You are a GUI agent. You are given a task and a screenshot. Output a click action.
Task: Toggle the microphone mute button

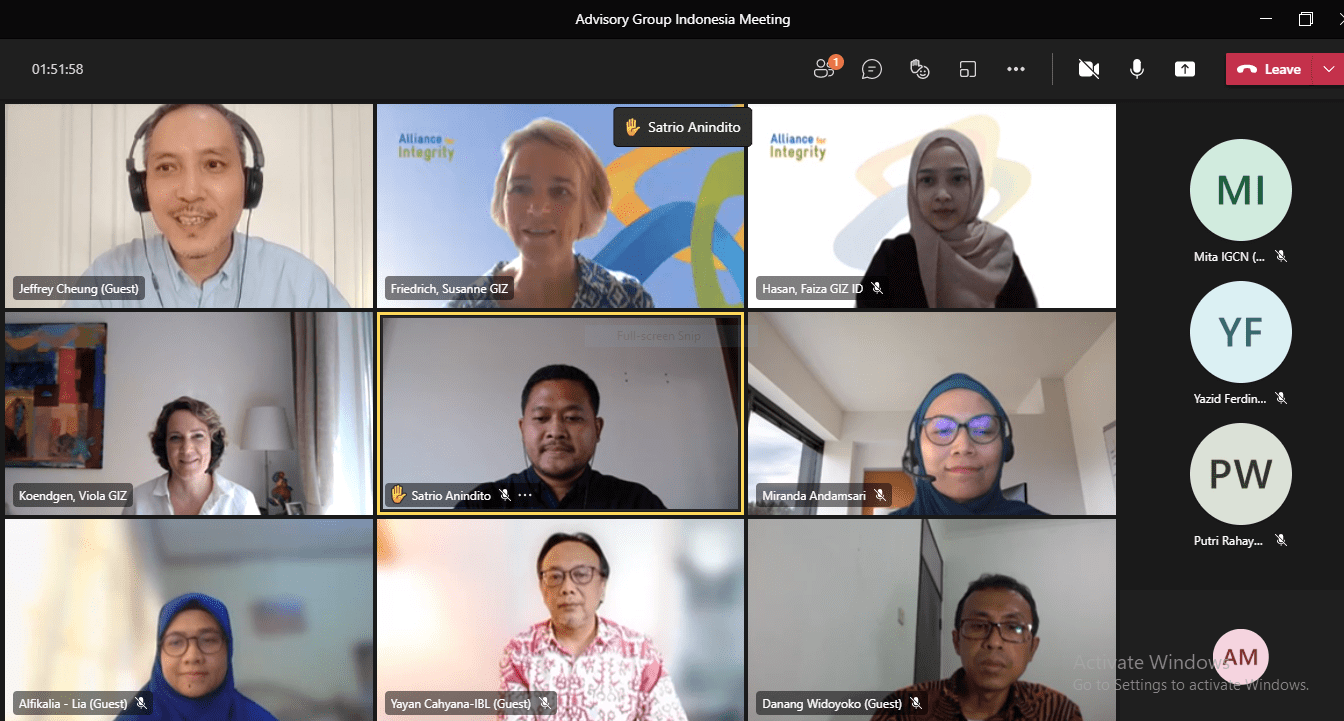pyautogui.click(x=1137, y=69)
